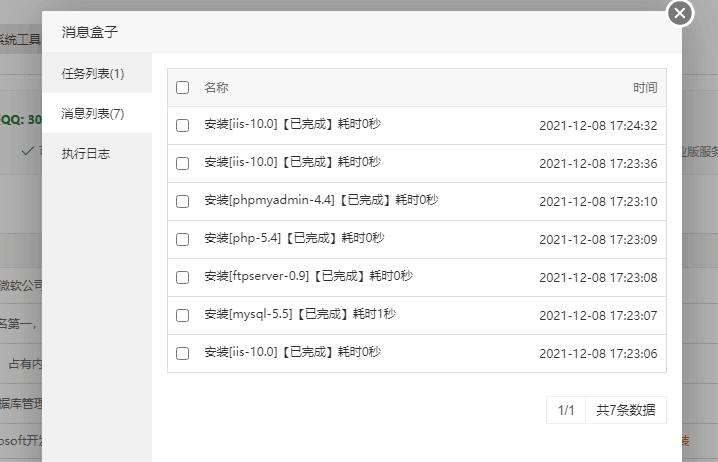Tick the ftpserver-0.9 message checkbox
The height and width of the screenshot is (462, 718).
[x=182, y=277]
